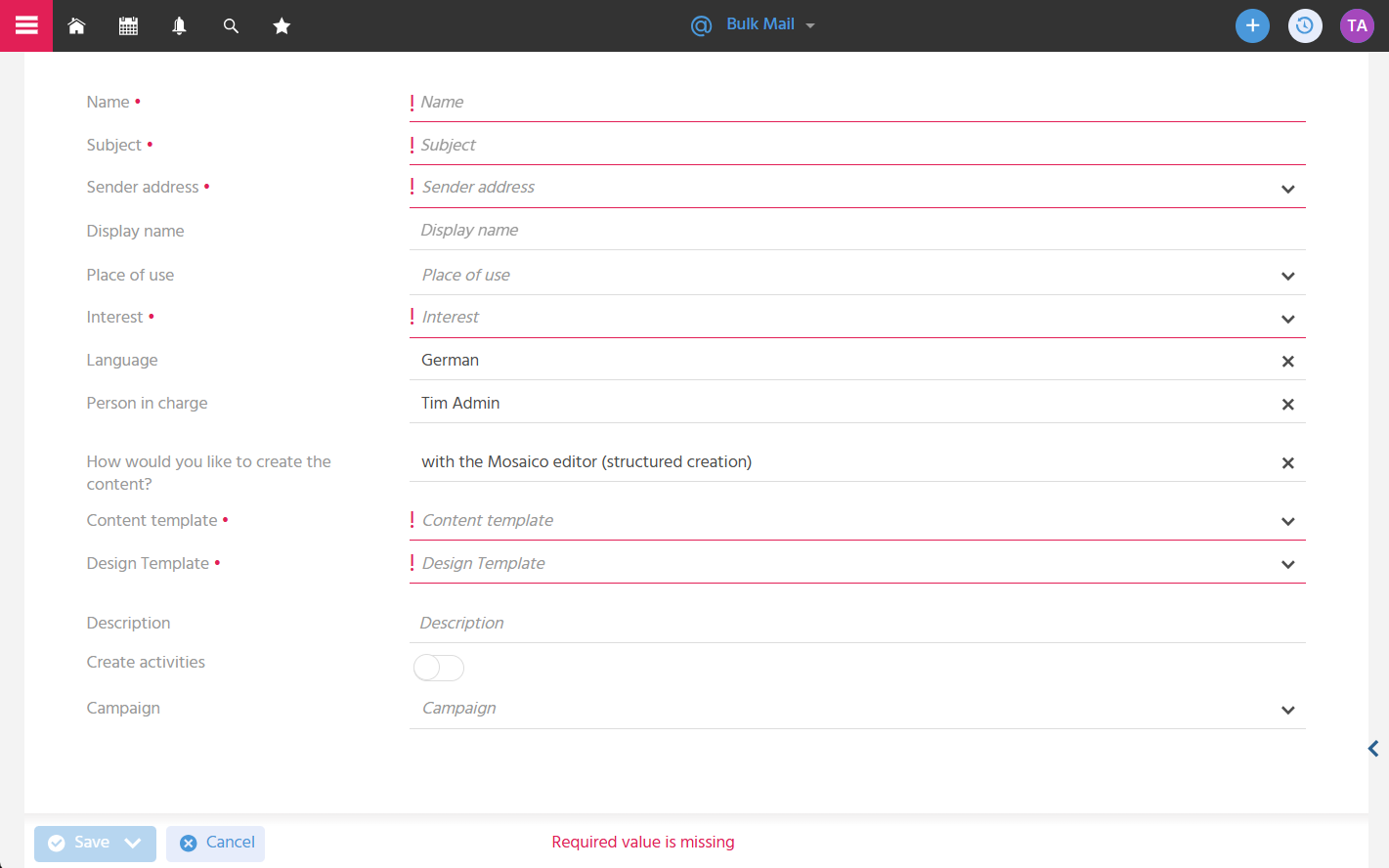Image resolution: width=1389 pixels, height=868 pixels.
Task: Focus the Display name input field
Action: click(x=857, y=230)
